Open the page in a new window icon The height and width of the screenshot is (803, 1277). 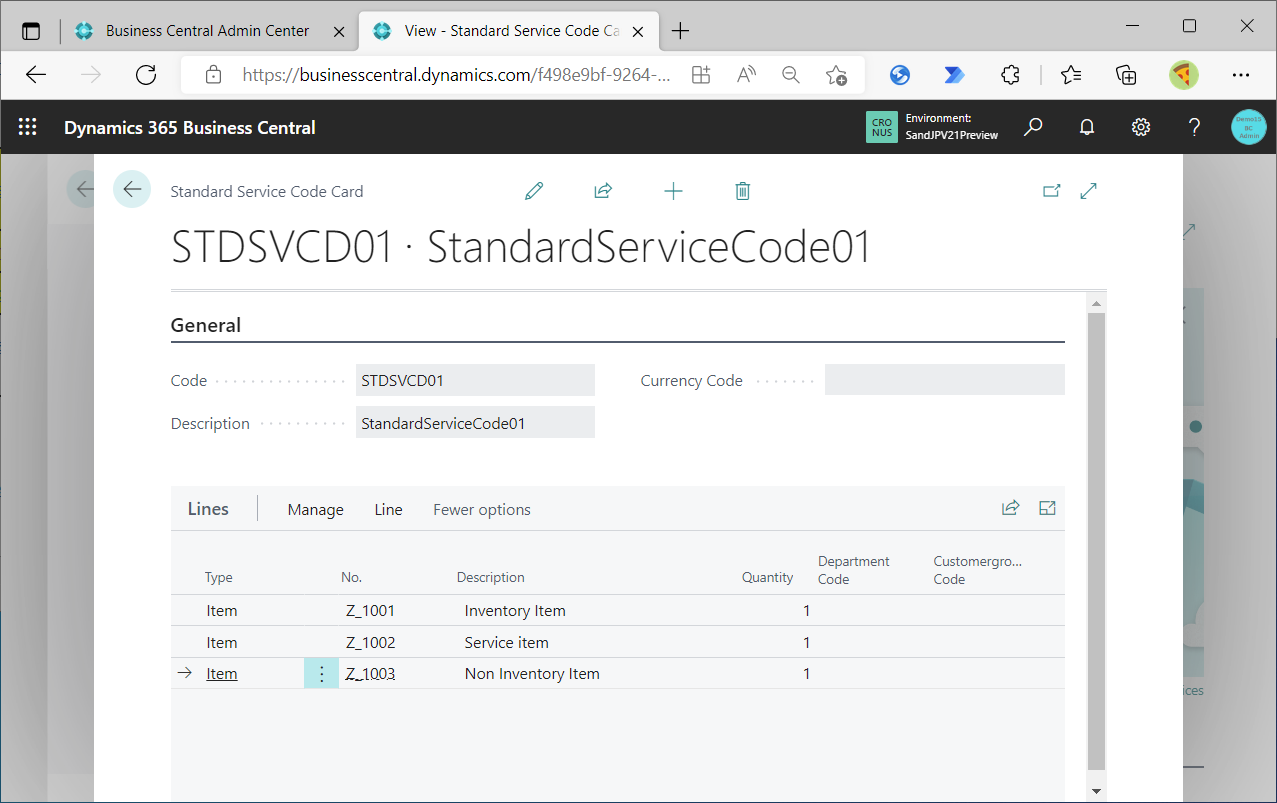click(1052, 190)
